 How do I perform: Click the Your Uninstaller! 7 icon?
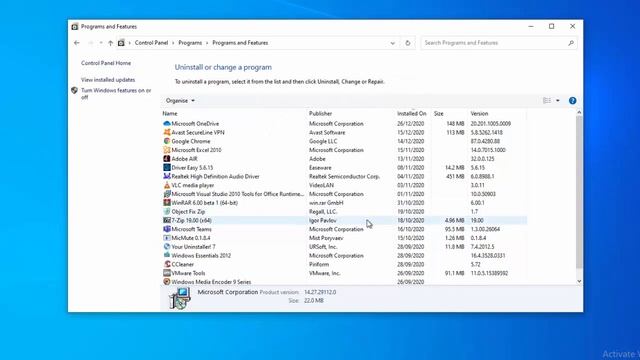(x=167, y=247)
